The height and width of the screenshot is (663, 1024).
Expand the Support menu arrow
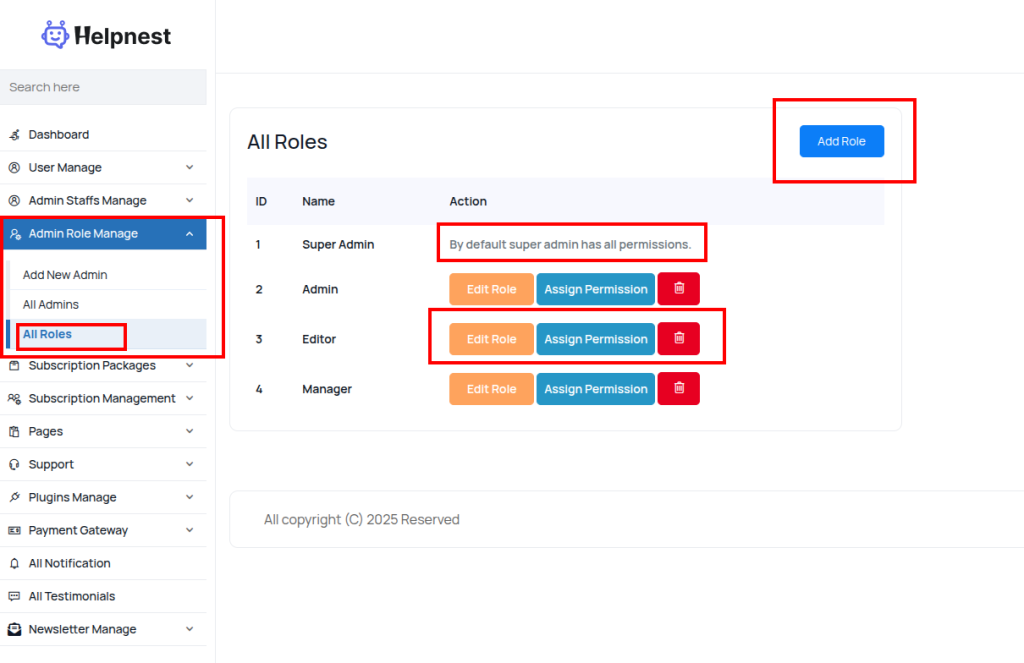click(190, 465)
